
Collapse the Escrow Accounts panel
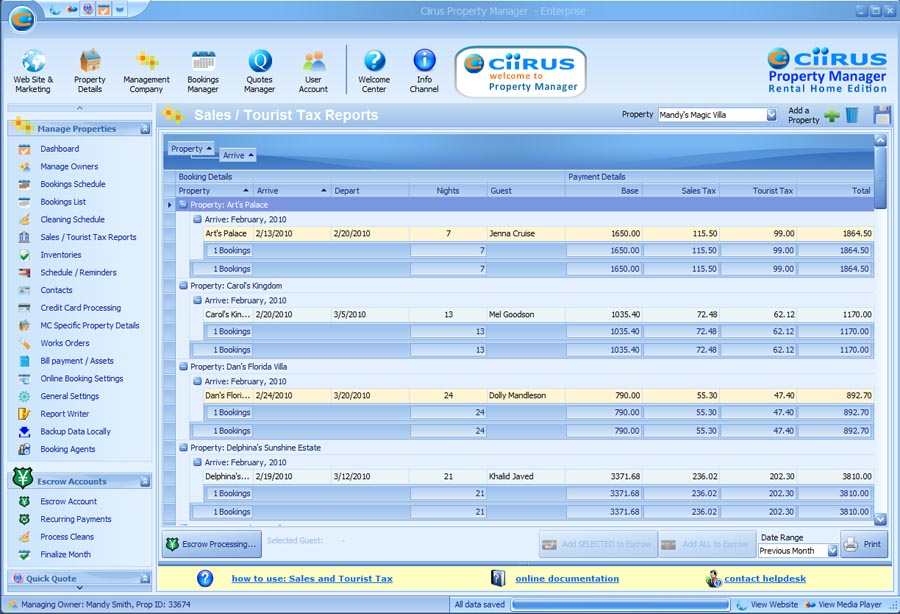(145, 481)
